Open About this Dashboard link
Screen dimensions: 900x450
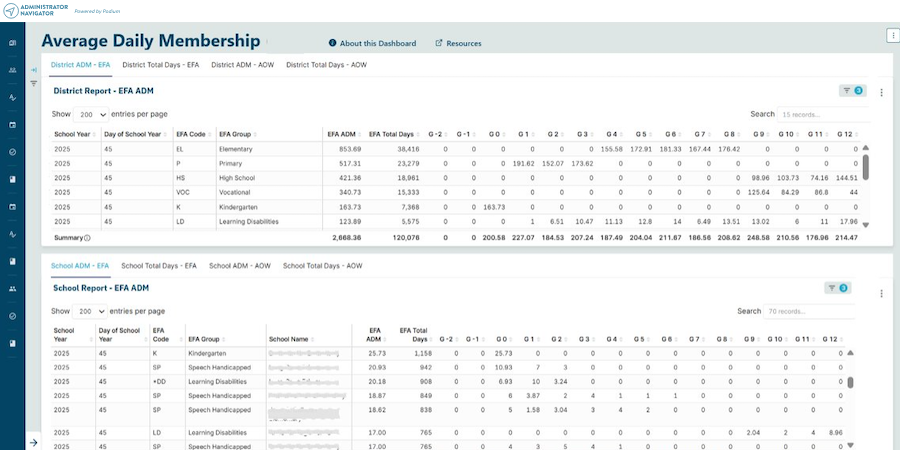pos(378,43)
